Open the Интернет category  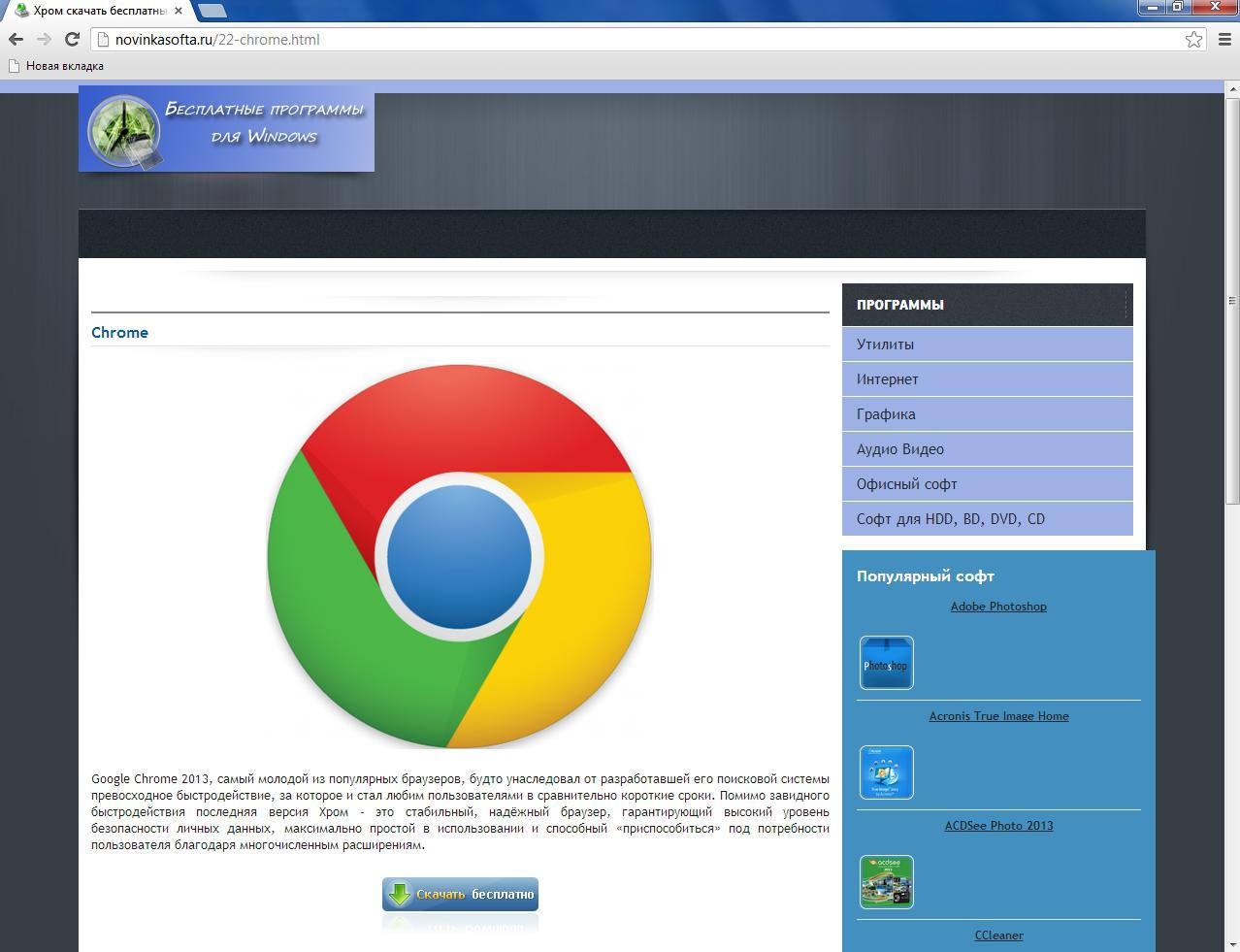coord(987,379)
